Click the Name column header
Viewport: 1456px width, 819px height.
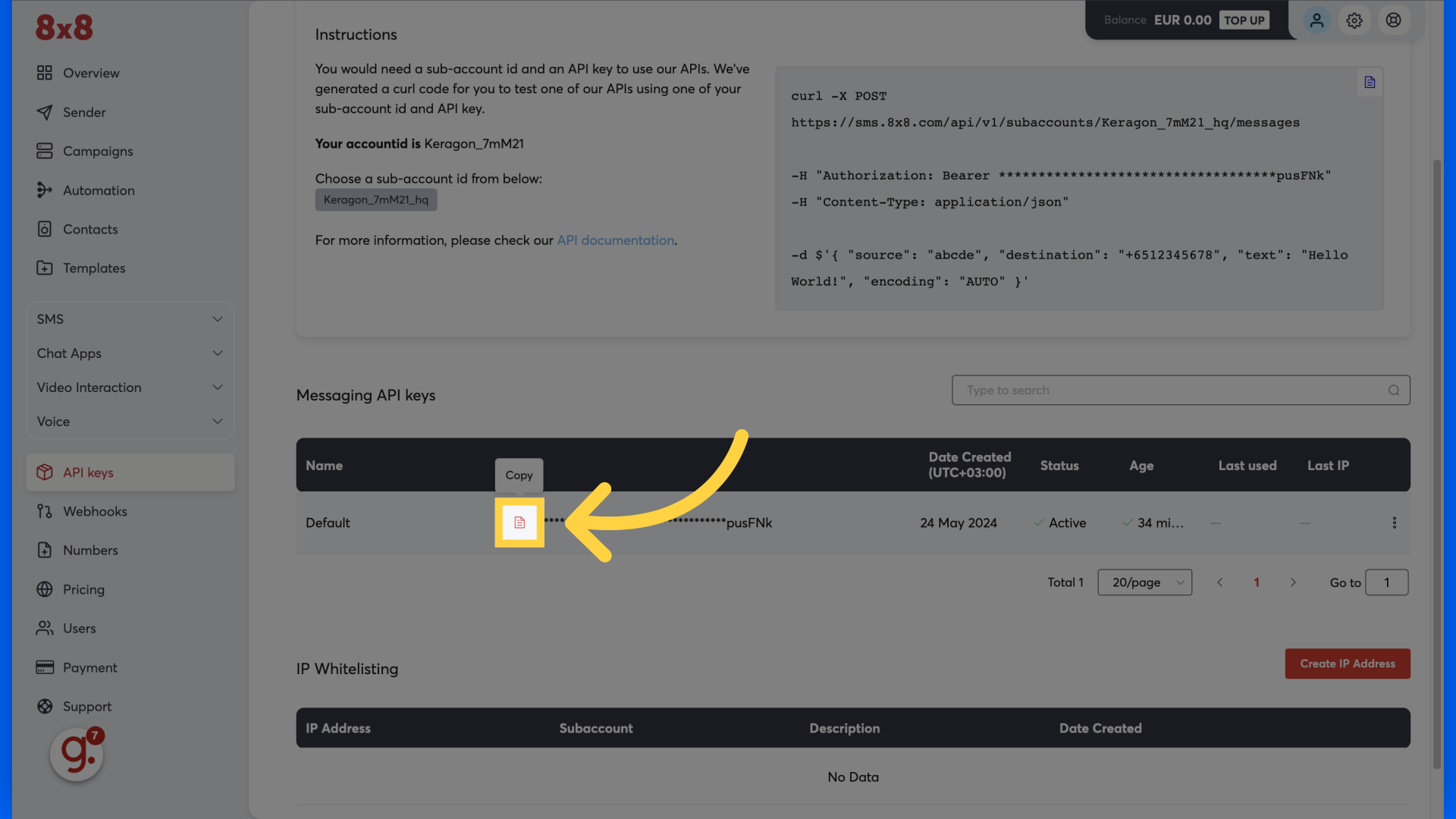click(x=324, y=466)
